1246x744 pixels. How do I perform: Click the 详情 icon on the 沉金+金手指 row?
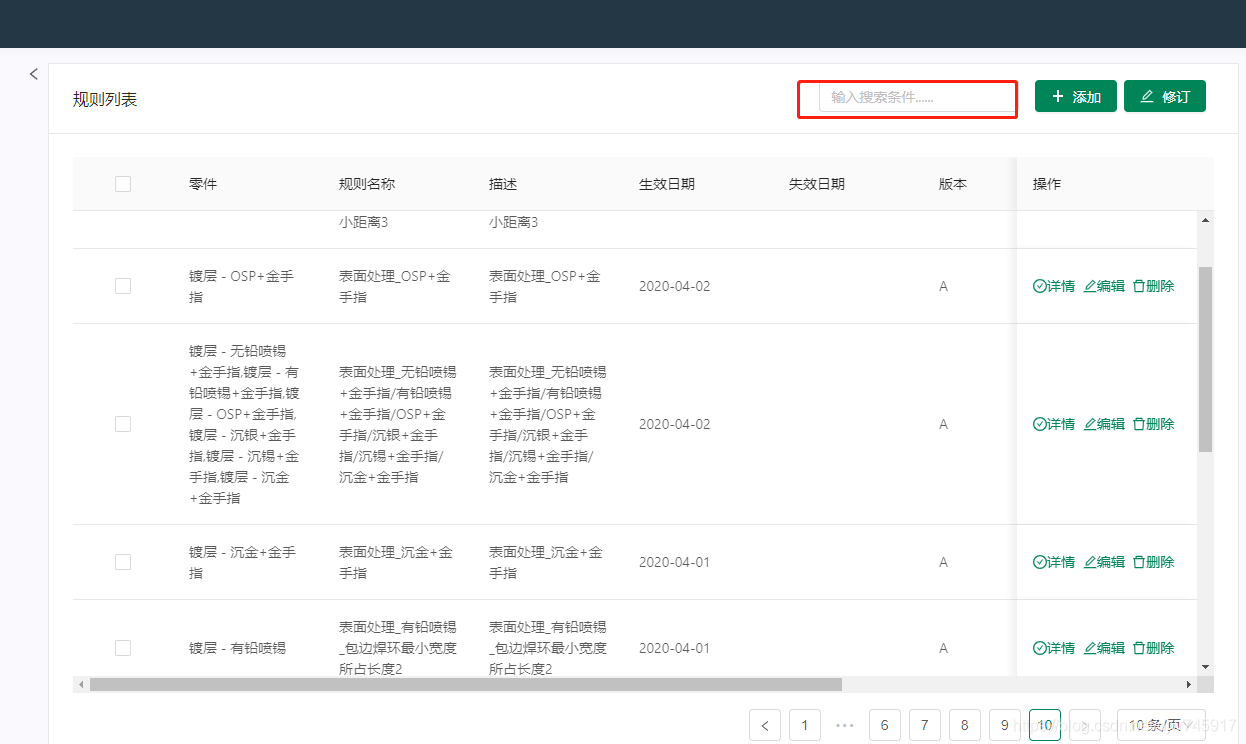coord(1040,561)
